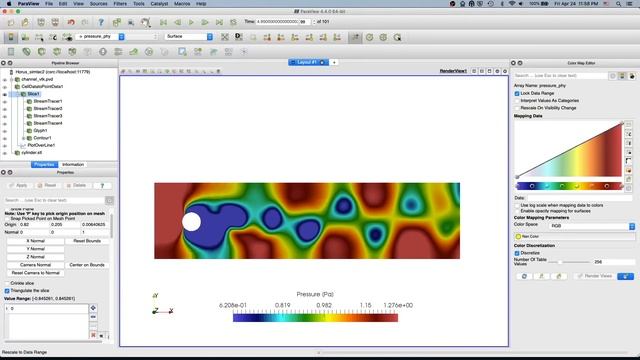Click the Center on Bounds button
Screen dimensions: 640x360
pos(87,265)
